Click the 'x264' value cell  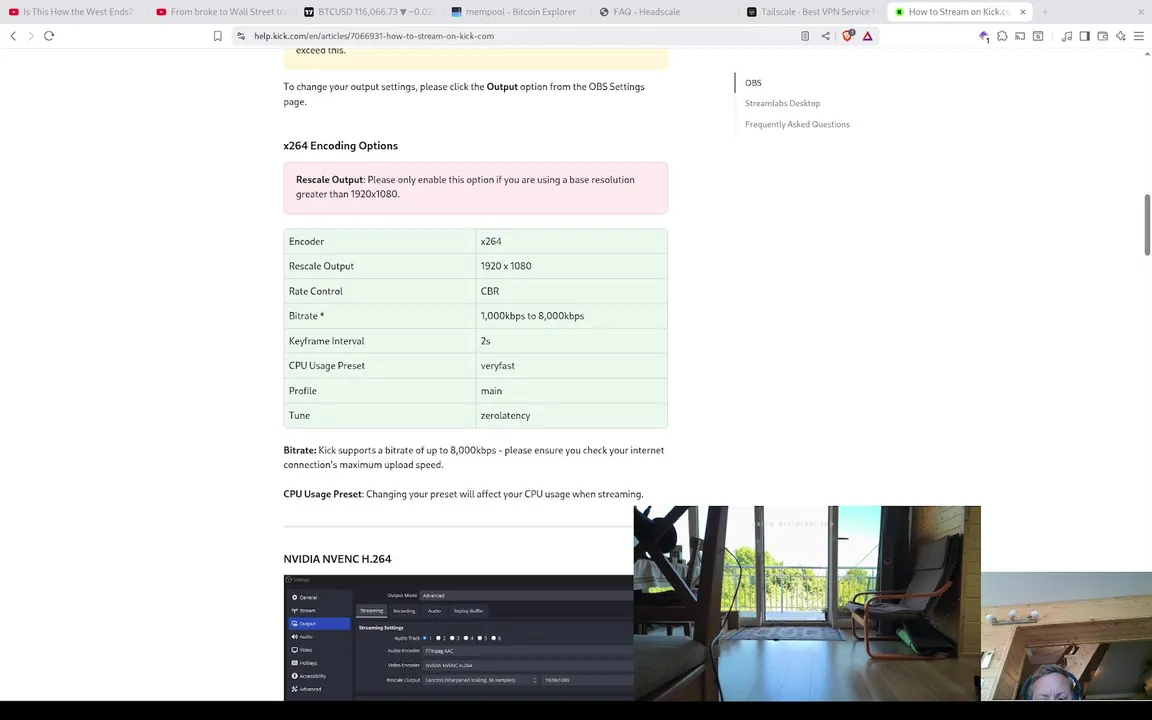[x=572, y=242]
